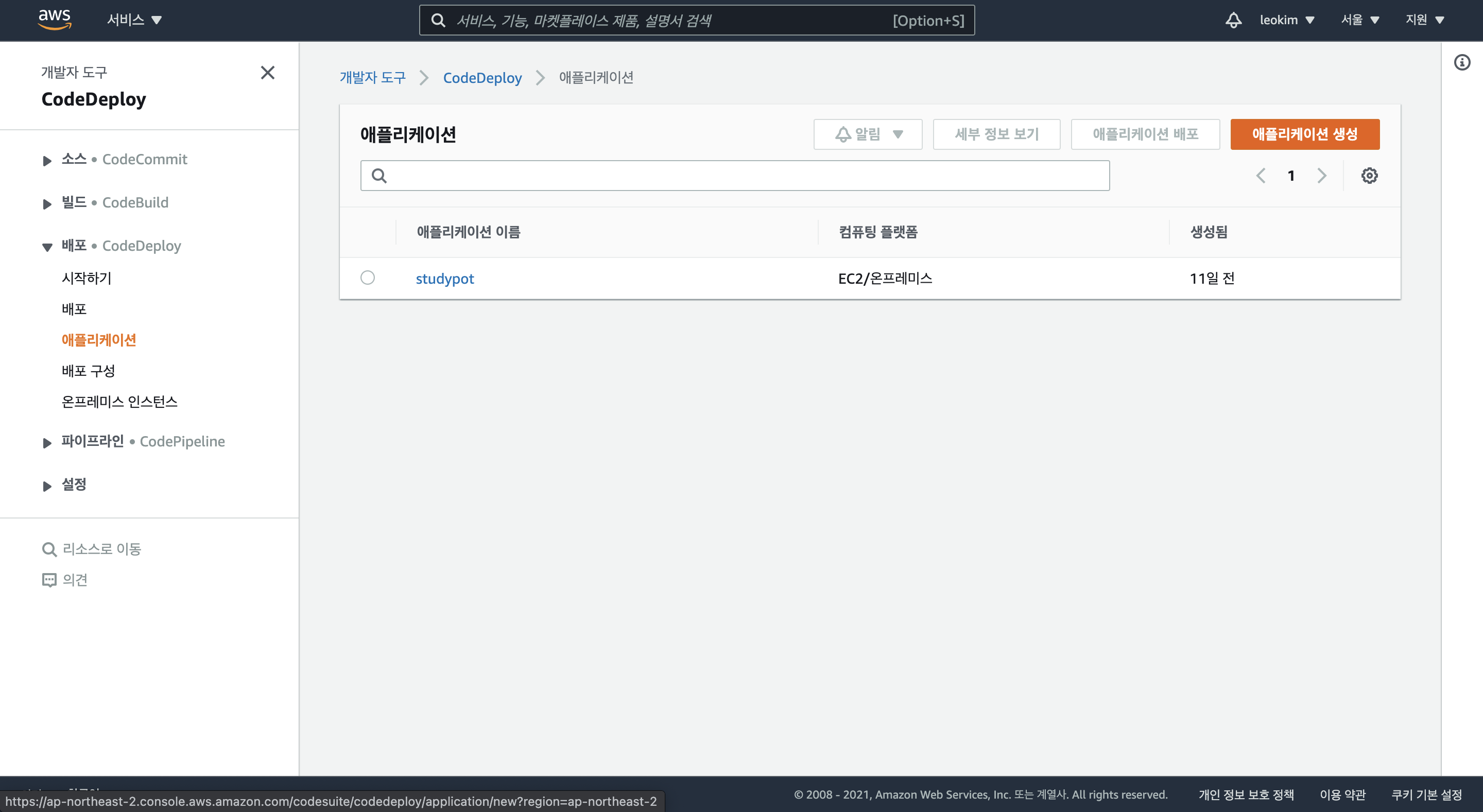Screen dimensions: 1483x812
Task: Click page number 1 in pagination
Action: [x=1291, y=176]
